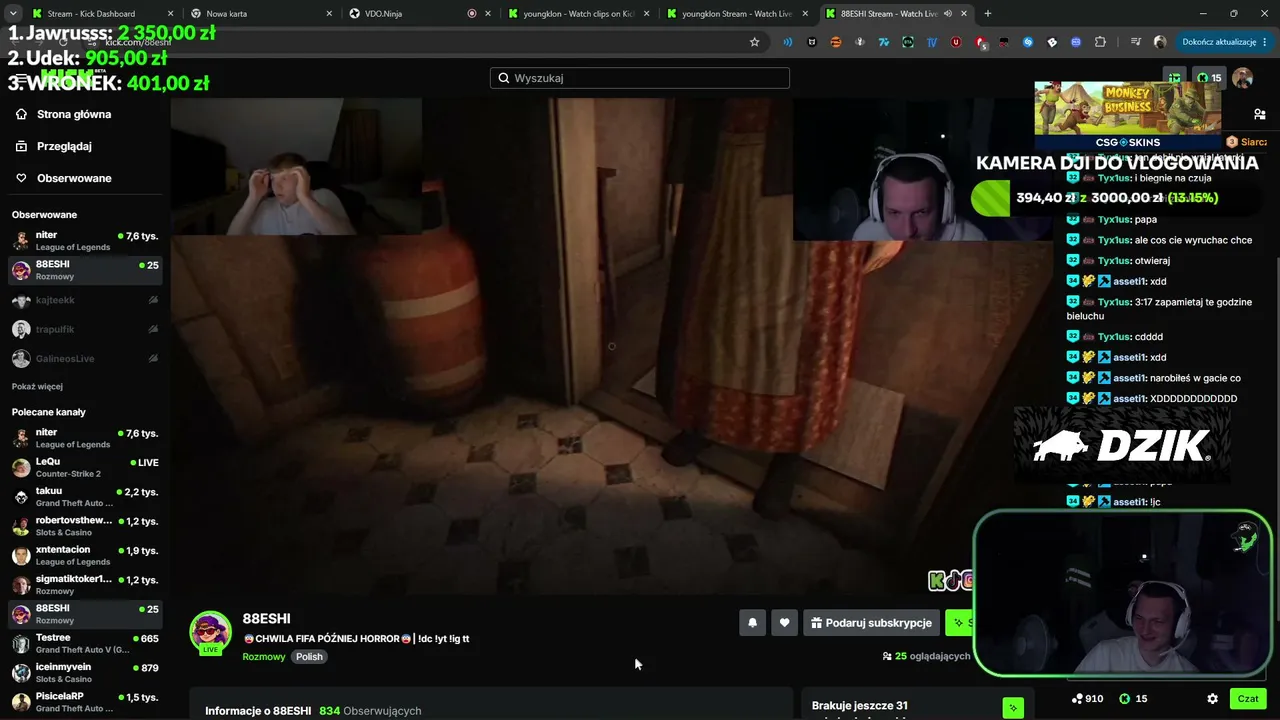1280x720 pixels.
Task: Click the 910 channel points icon
Action: coord(1076,699)
